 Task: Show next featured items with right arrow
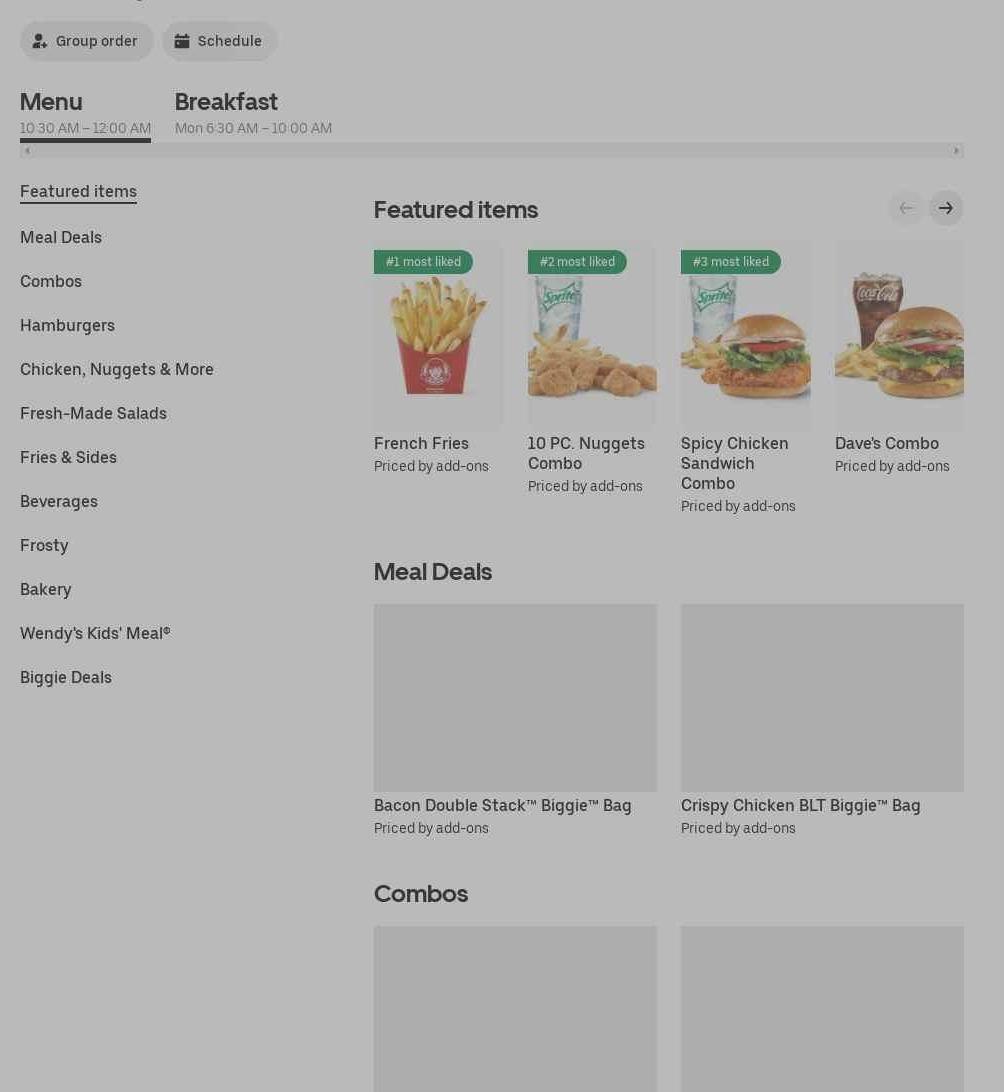point(946,208)
